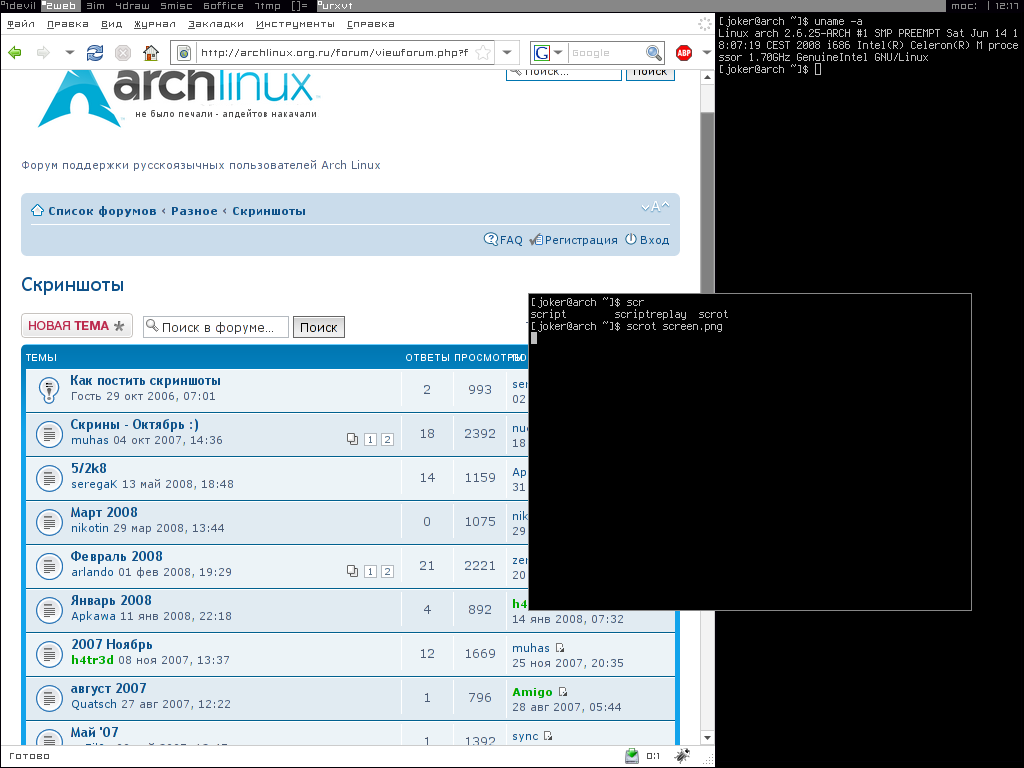Run search with magnifier icon
The width and height of the screenshot is (1024, 768).
[x=653, y=52]
